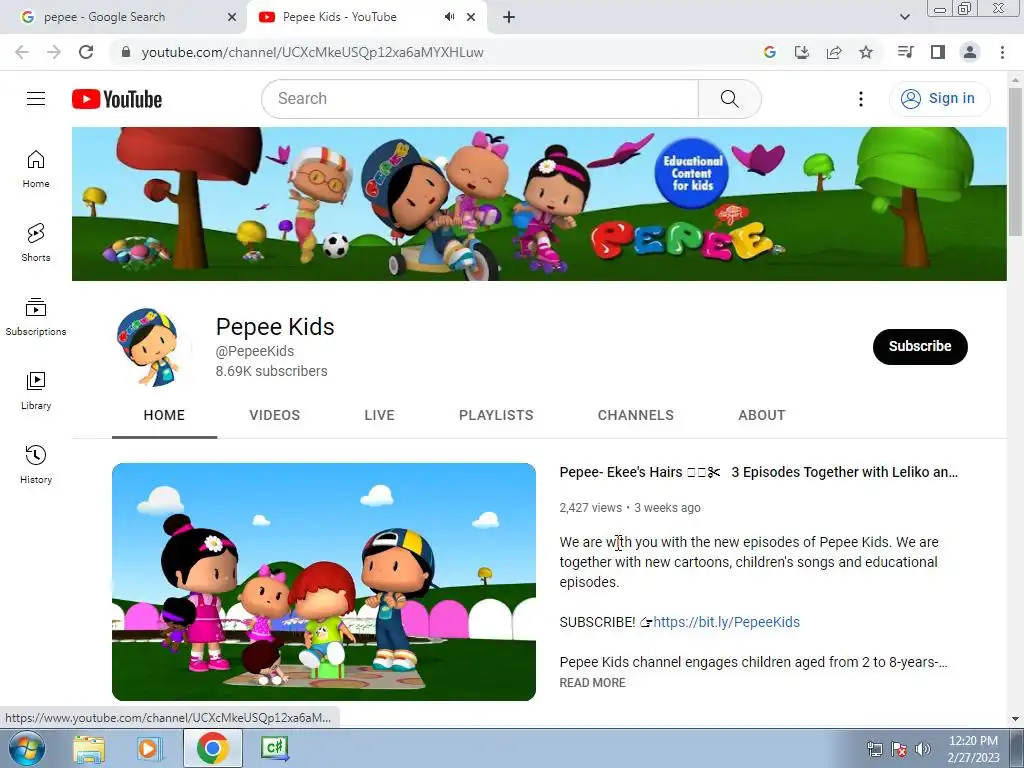Click Chrome icon in taskbar
This screenshot has height=768, width=1024.
pos(212,748)
